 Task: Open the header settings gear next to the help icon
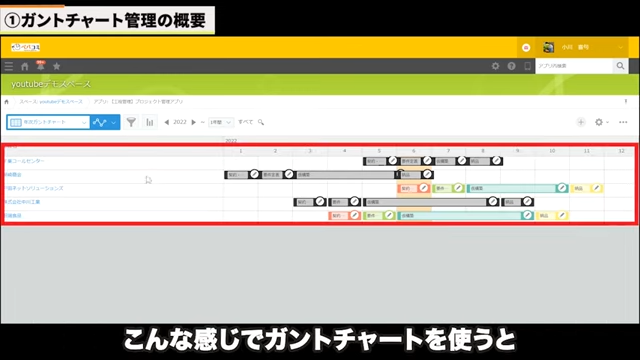point(495,66)
